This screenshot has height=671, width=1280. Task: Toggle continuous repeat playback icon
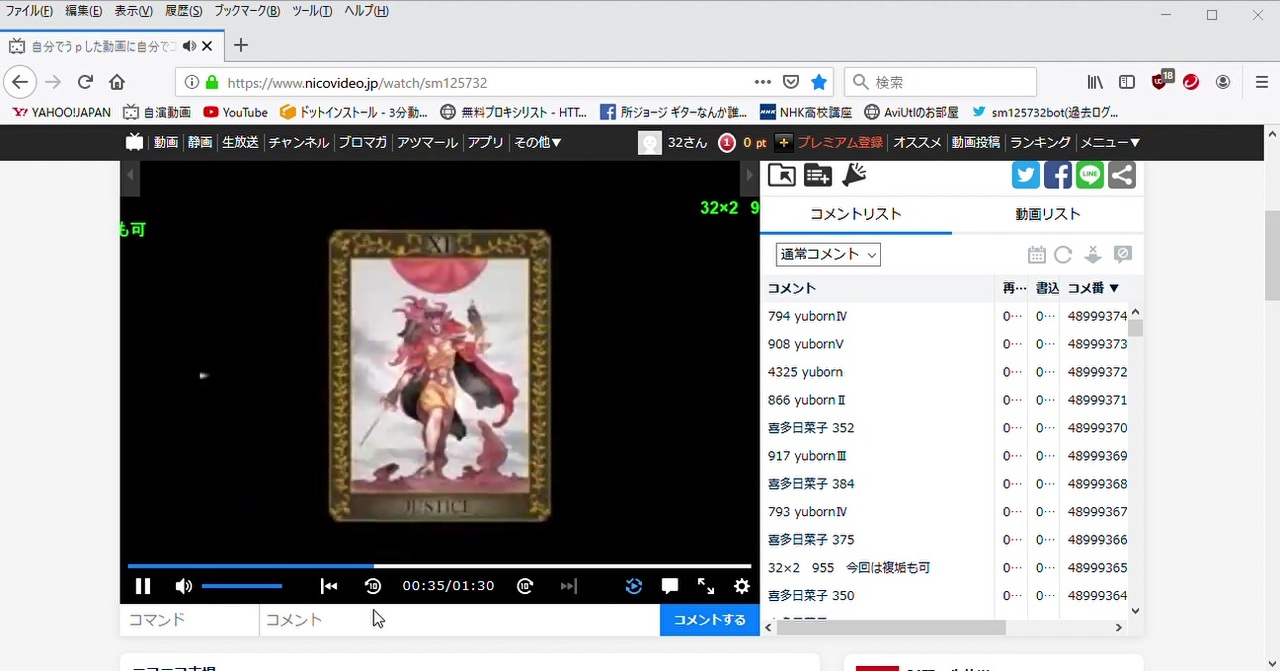click(634, 586)
